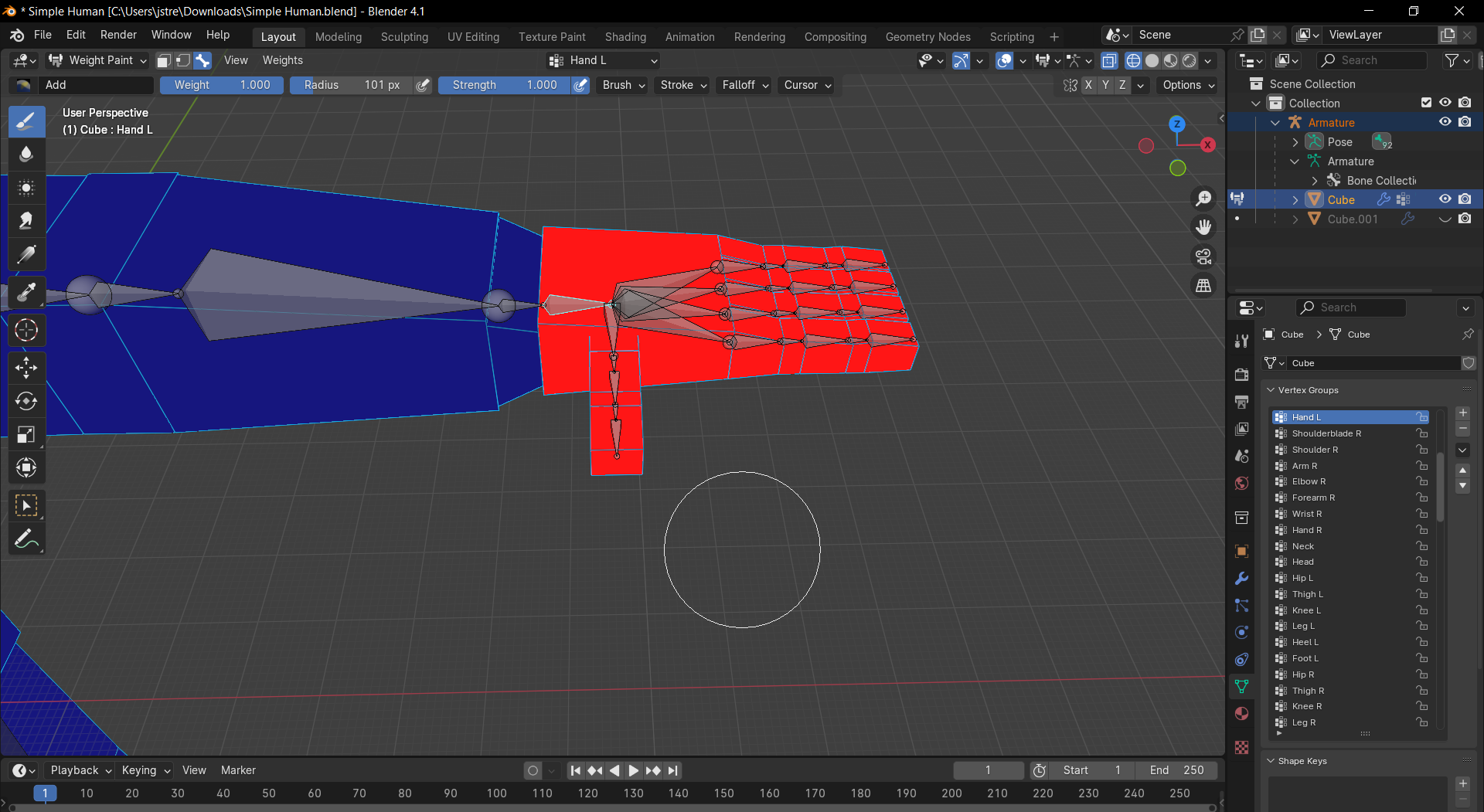Open the timeline Marker menu

[x=238, y=770]
